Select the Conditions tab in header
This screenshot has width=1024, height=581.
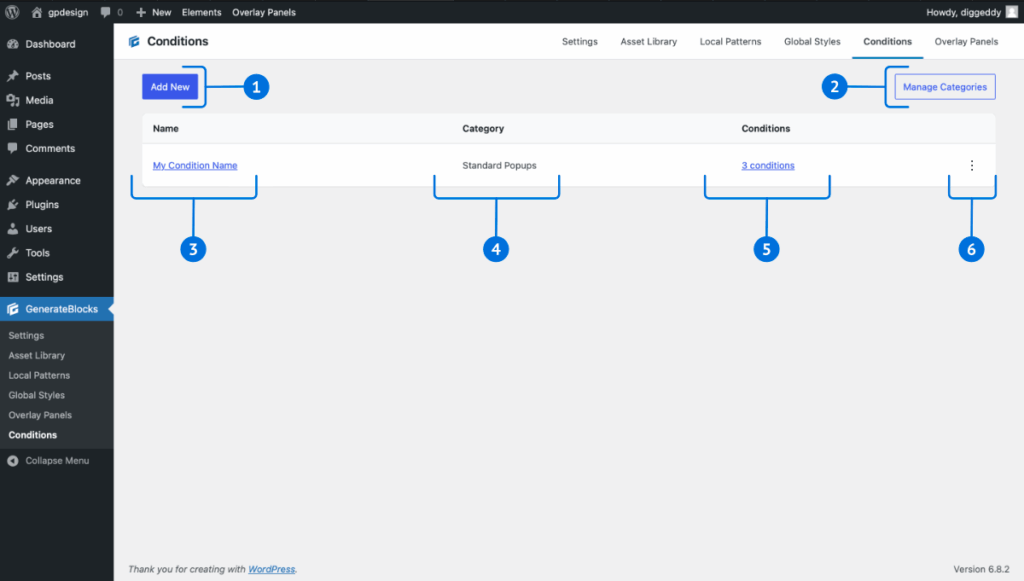coord(888,41)
